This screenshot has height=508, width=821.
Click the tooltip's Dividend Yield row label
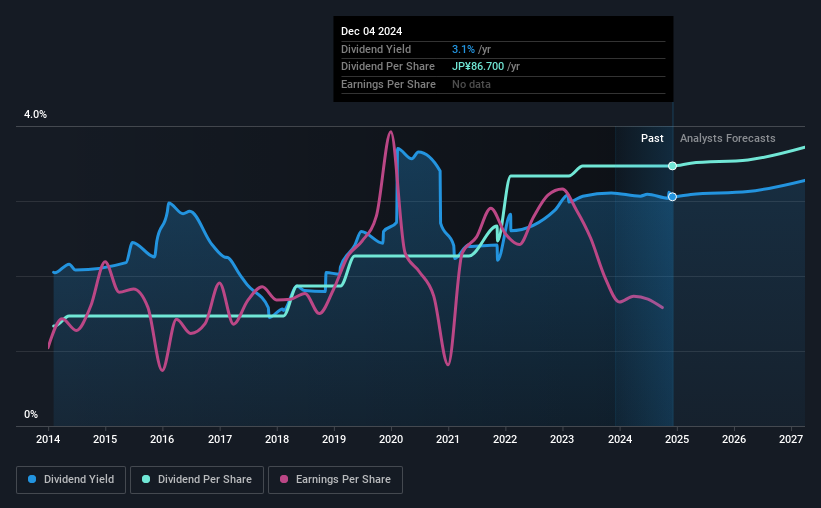point(376,49)
